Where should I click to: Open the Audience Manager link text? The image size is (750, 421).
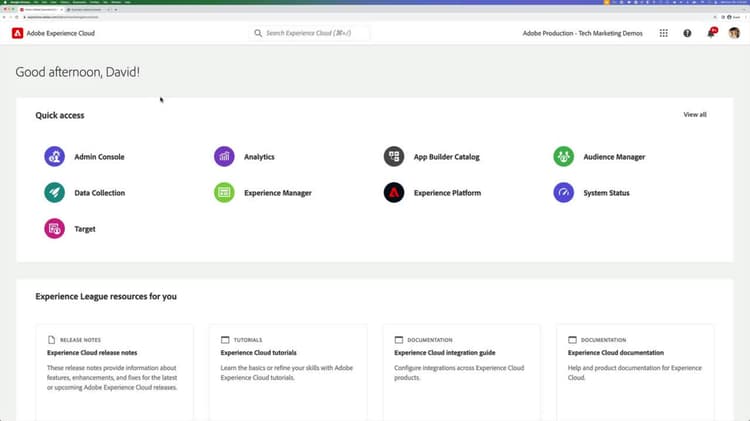pyautogui.click(x=614, y=156)
